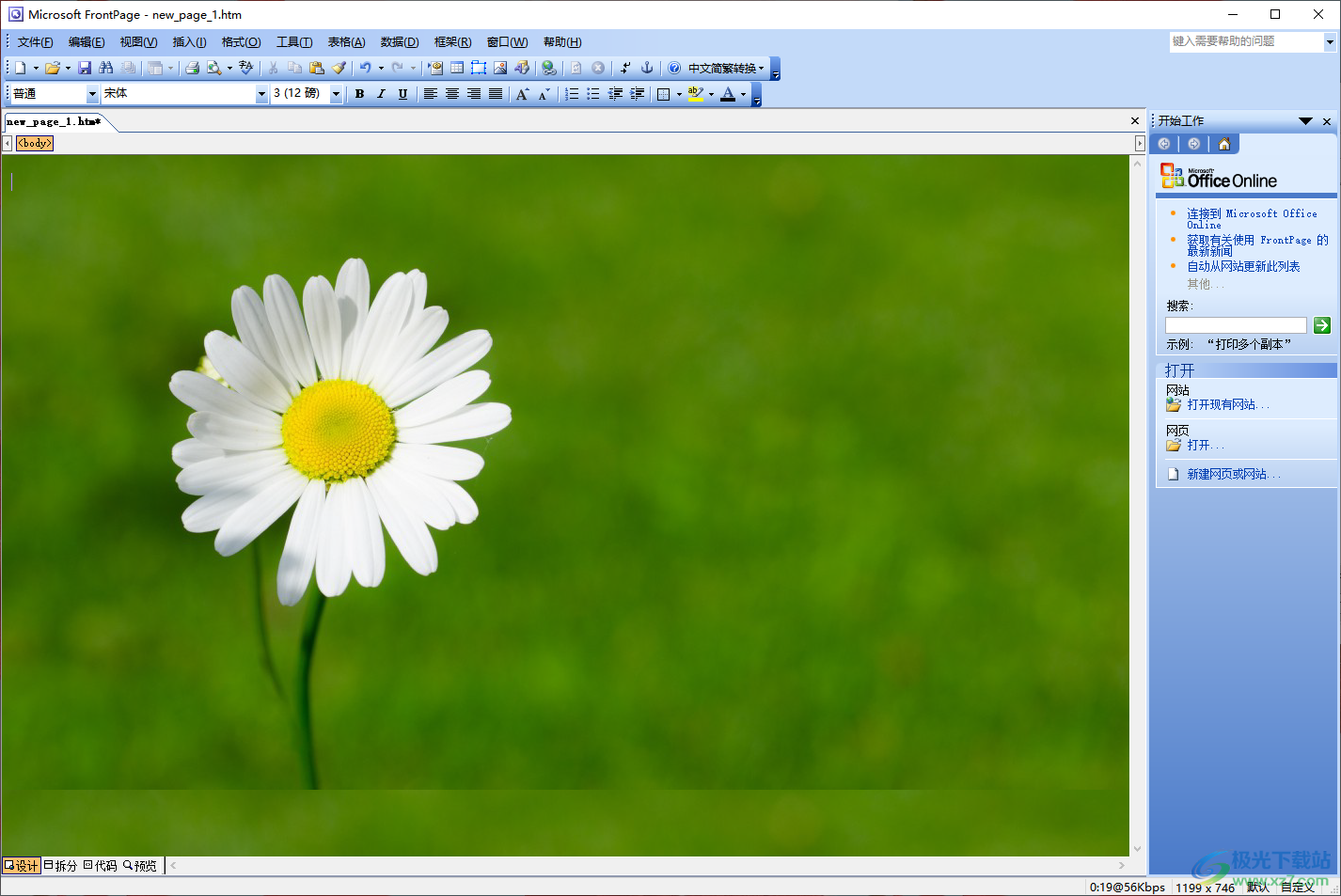Print the page using the printer icon
This screenshot has height=896, width=1341.
click(192, 68)
